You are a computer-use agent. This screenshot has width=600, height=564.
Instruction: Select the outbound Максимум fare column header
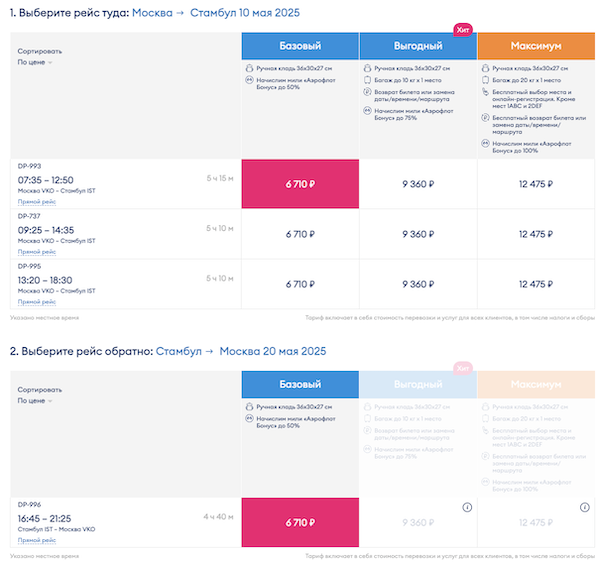click(x=535, y=45)
